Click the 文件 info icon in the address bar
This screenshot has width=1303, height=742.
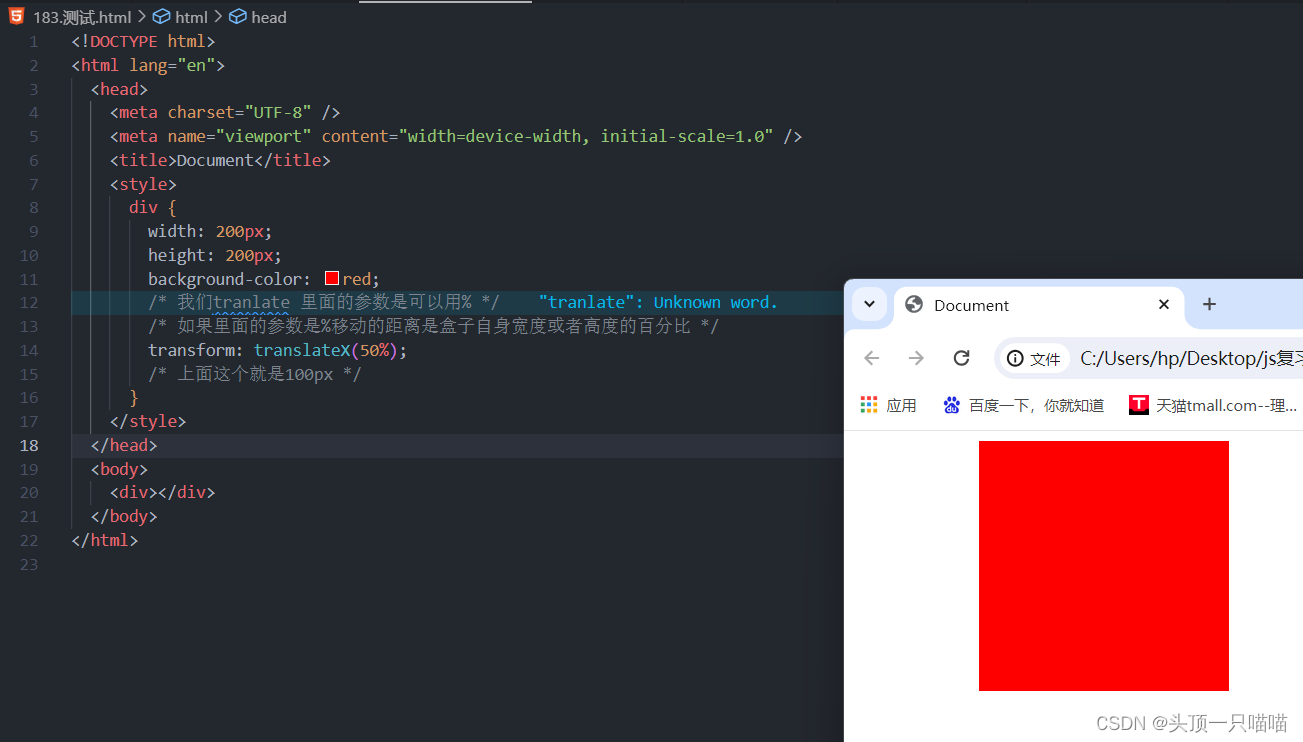[1013, 357]
